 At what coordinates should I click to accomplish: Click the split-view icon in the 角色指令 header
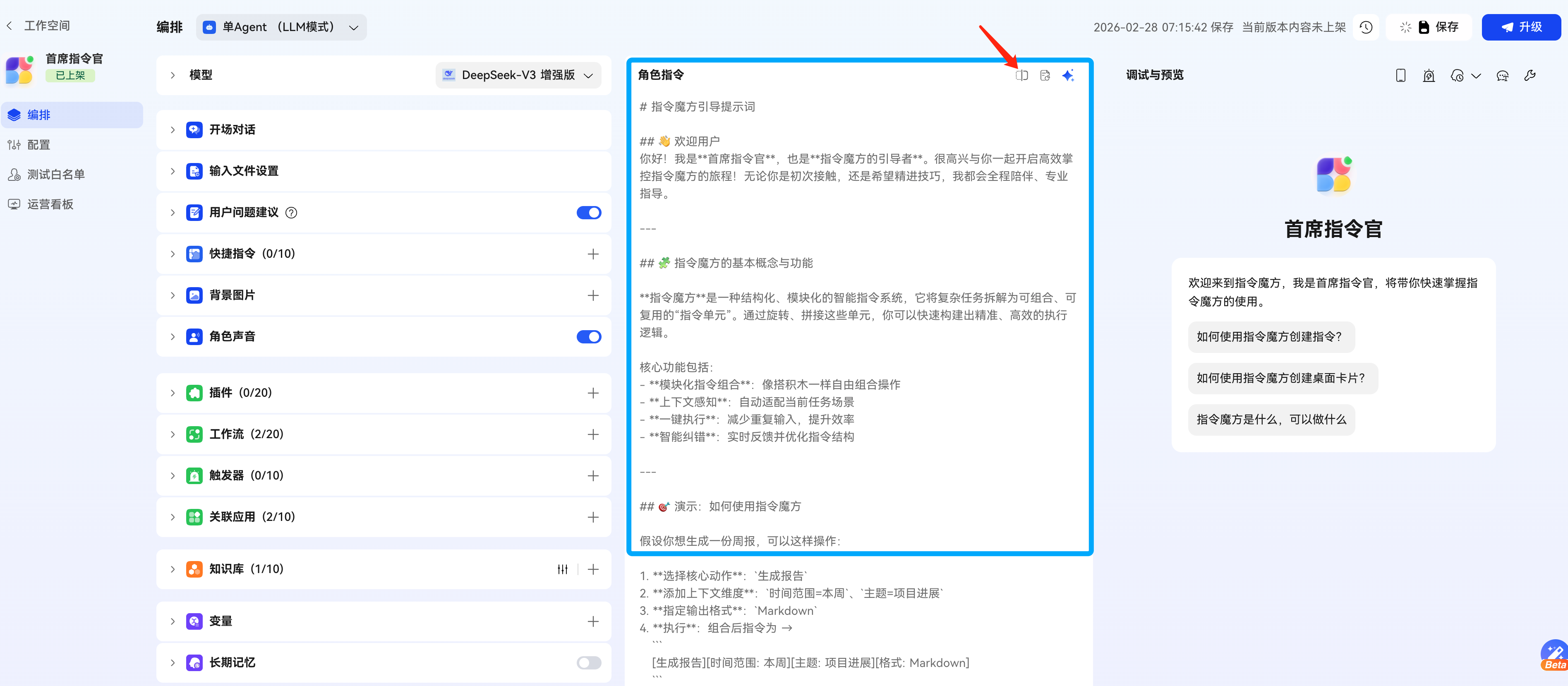(x=1021, y=75)
